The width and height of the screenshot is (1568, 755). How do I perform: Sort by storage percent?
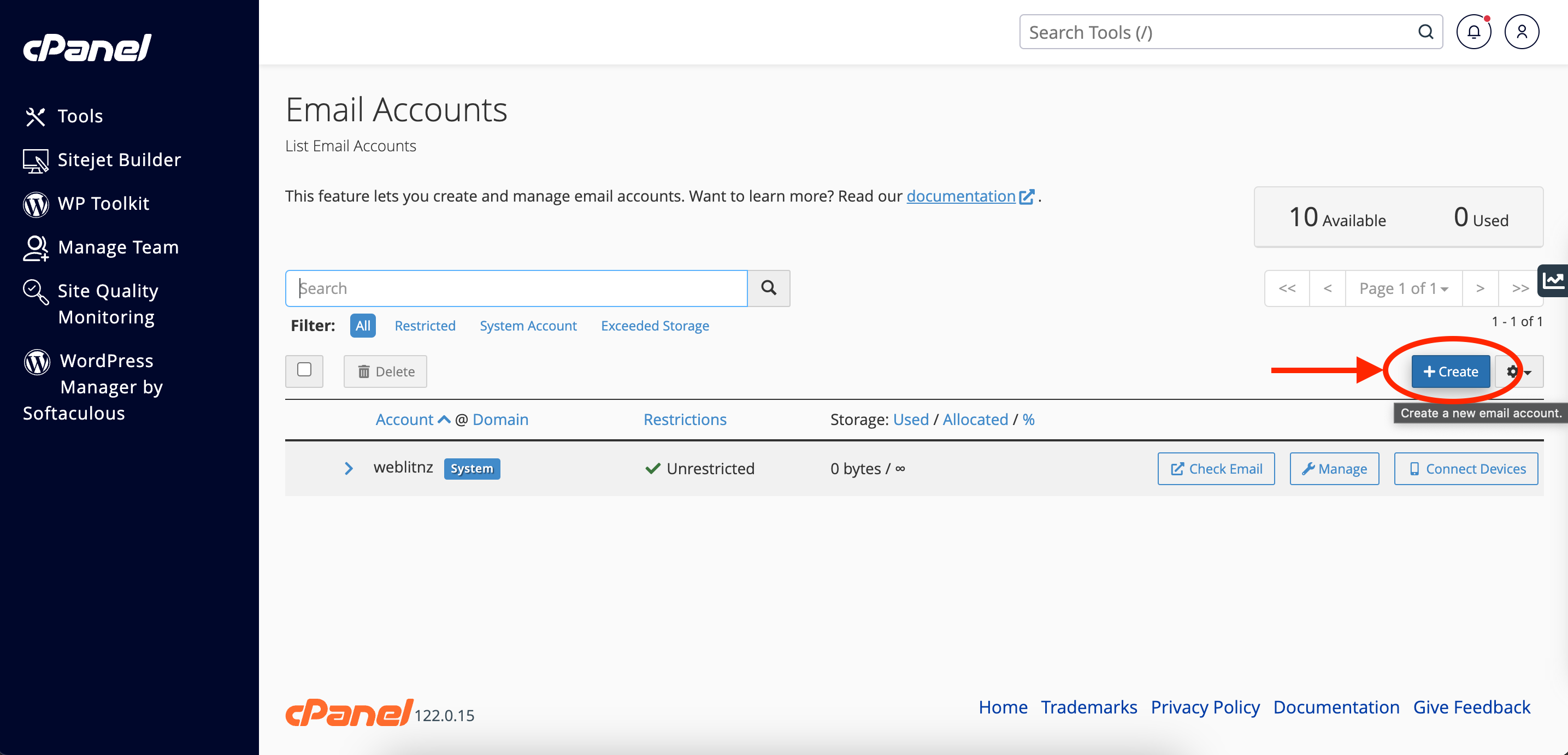coord(1028,420)
